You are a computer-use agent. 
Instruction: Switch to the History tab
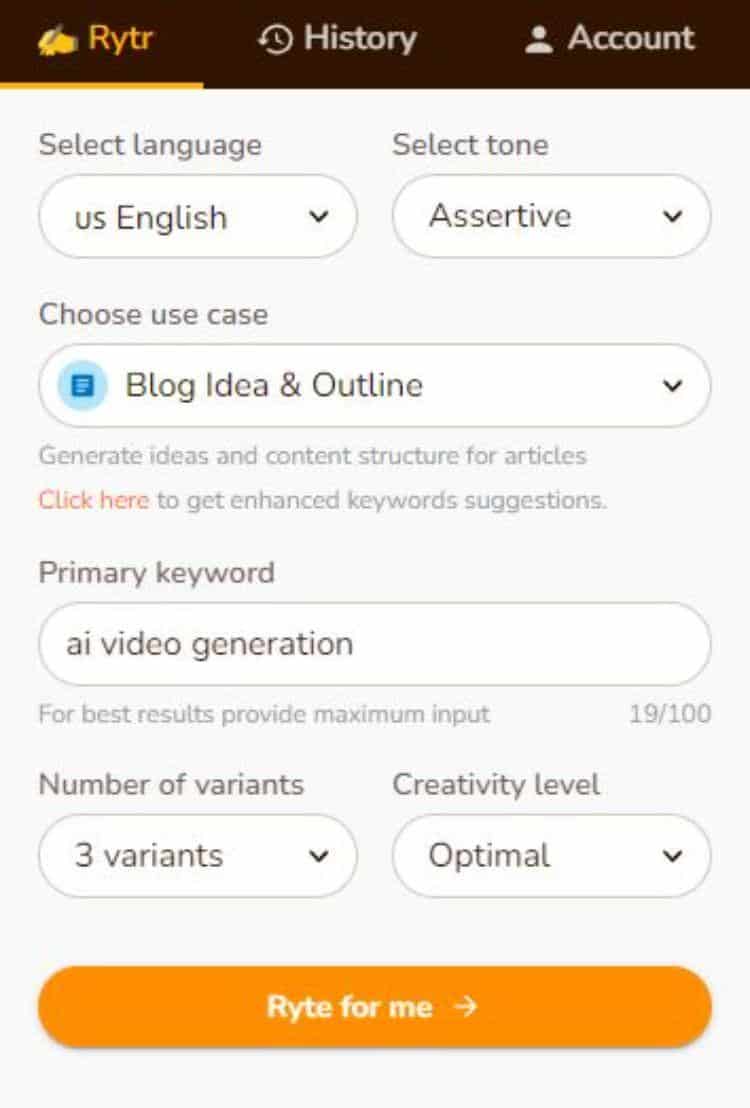coord(337,39)
